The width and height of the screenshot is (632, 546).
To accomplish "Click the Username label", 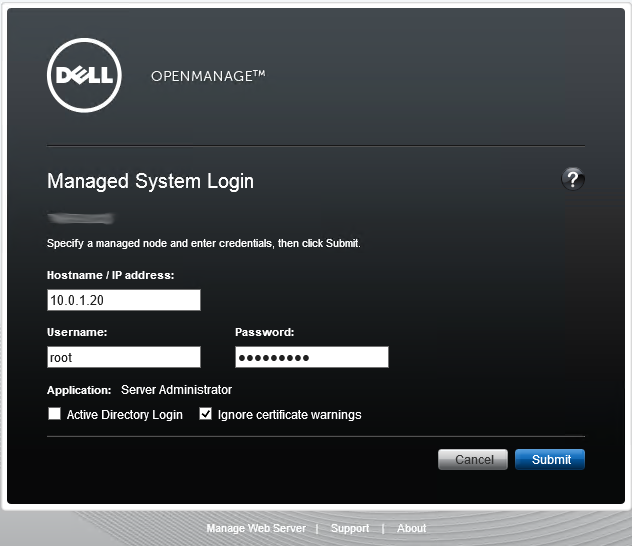I will point(77,332).
